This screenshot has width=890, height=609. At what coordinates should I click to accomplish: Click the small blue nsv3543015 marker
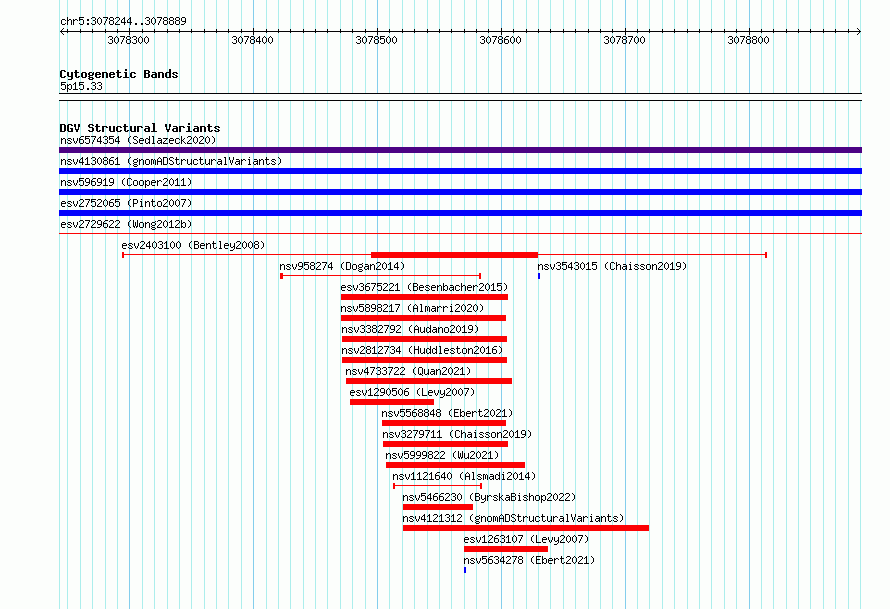pyautogui.click(x=539, y=276)
